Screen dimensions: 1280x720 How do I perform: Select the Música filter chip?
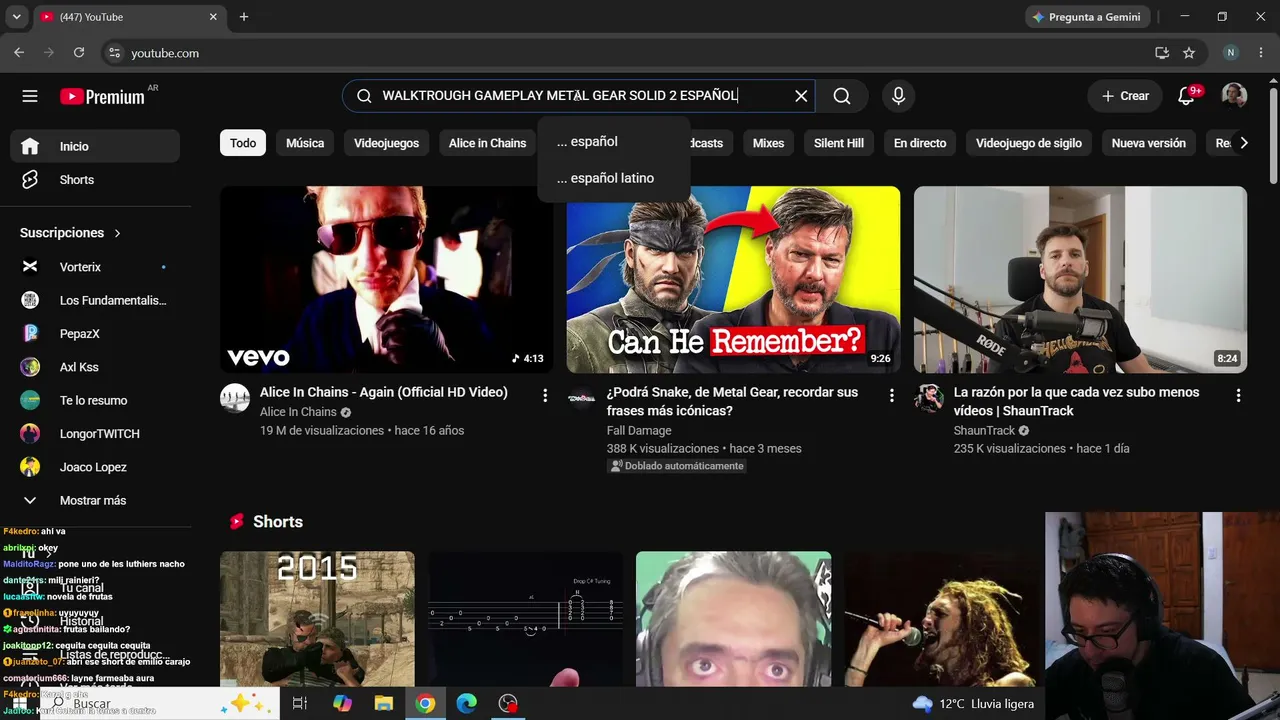(305, 143)
